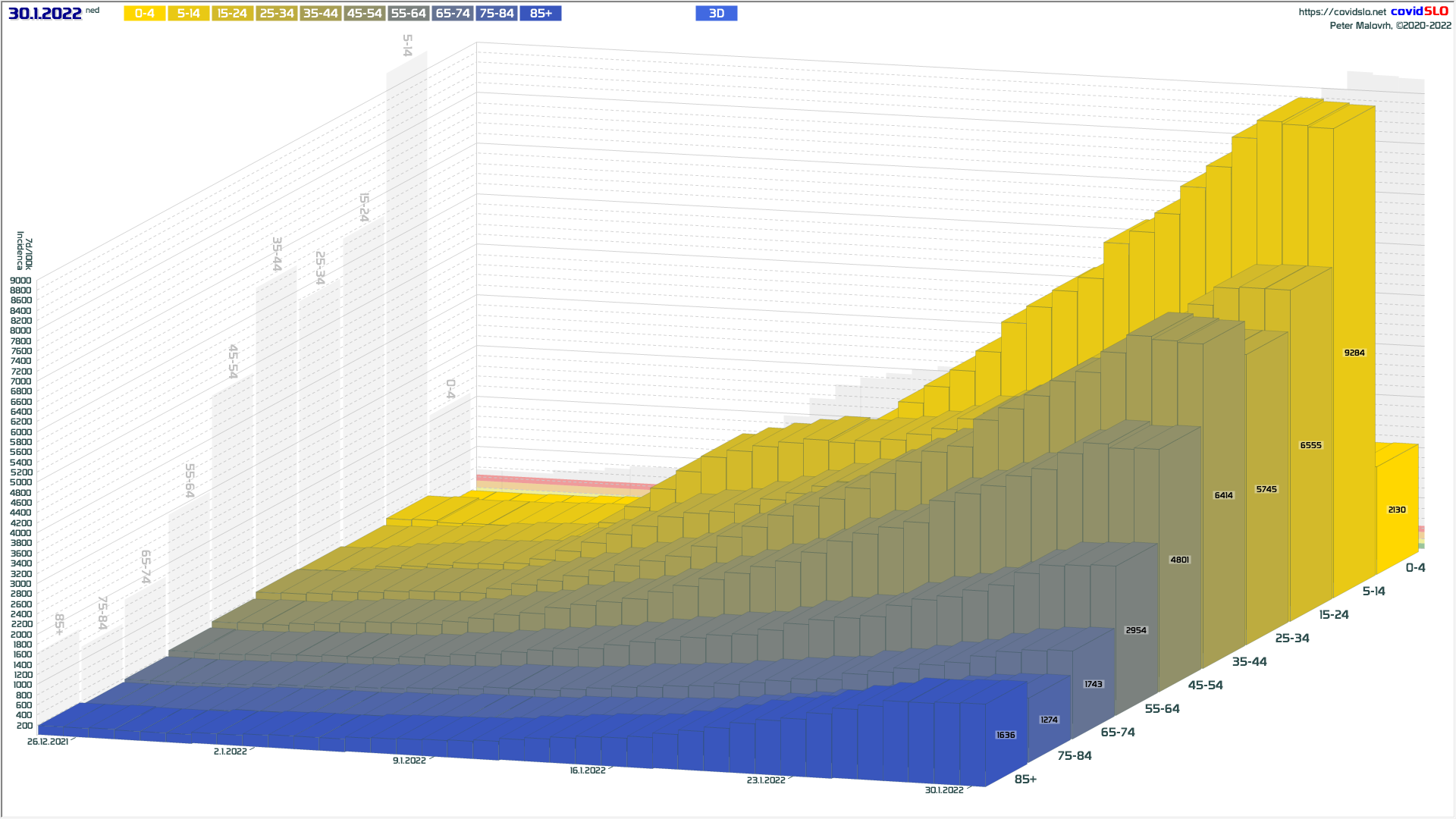This screenshot has height=819, width=1456.
Task: Toggle the 75-84 legend button
Action: point(497,14)
